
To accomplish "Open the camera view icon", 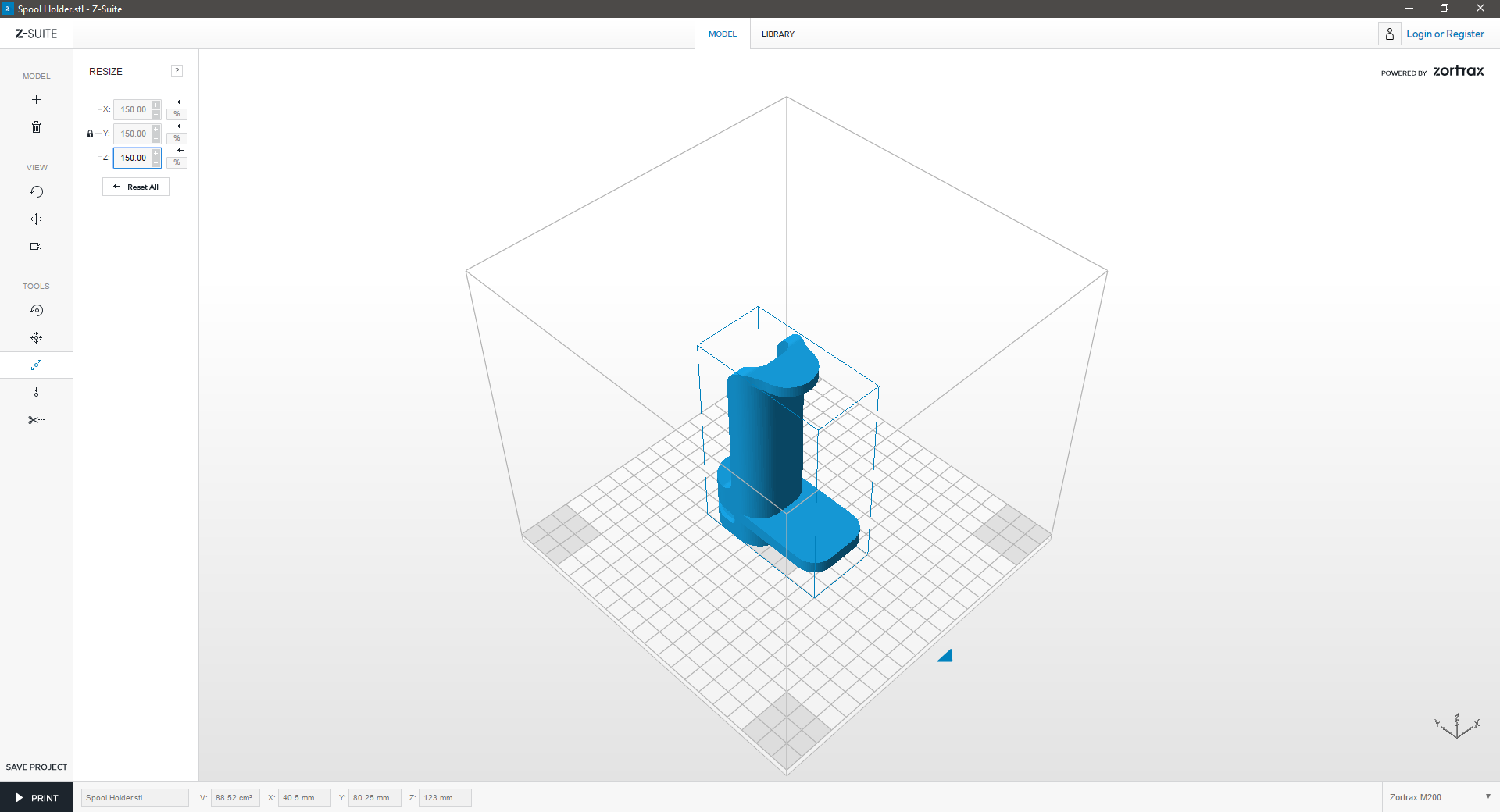I will point(36,247).
